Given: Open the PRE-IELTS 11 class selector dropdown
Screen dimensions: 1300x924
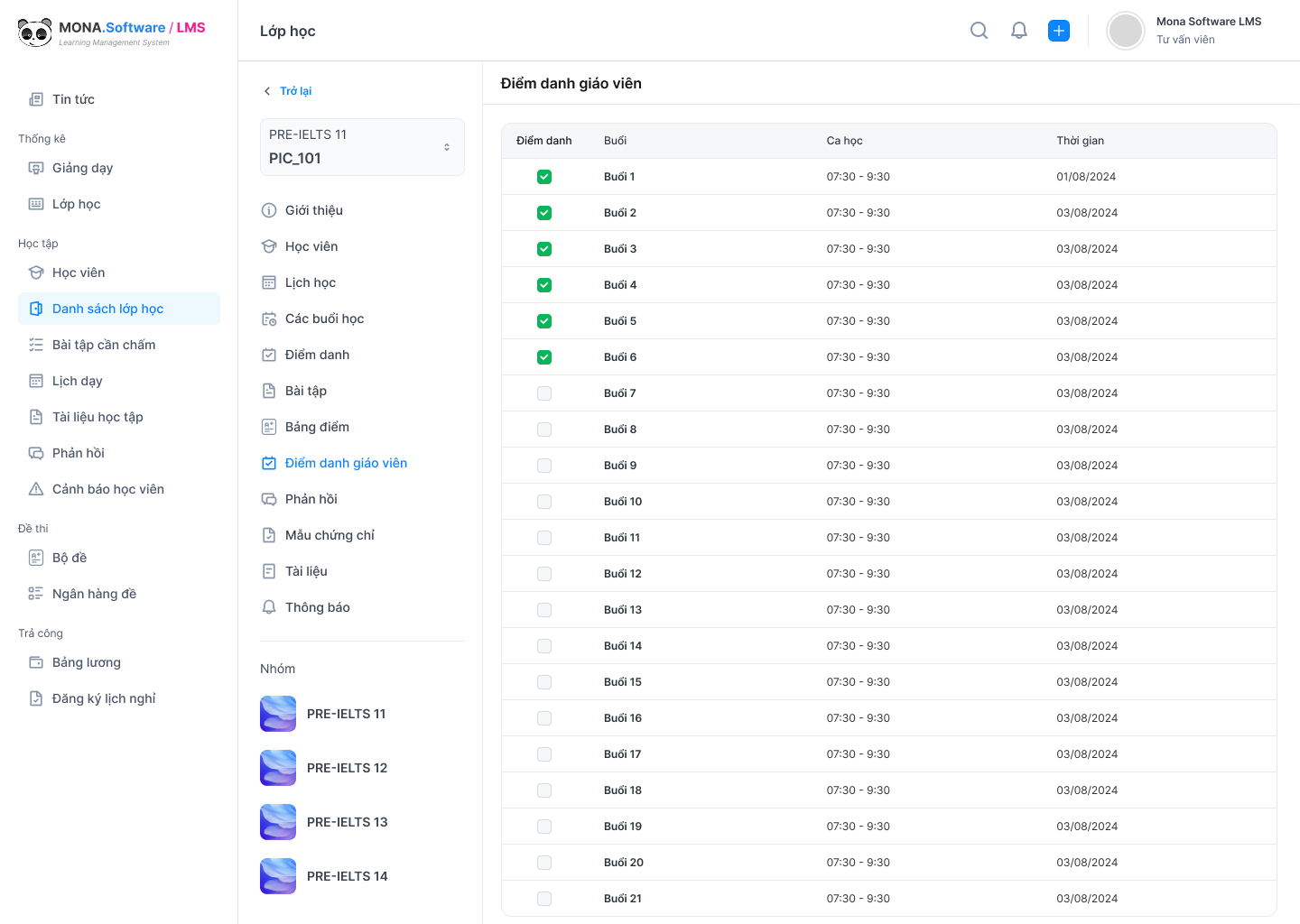Looking at the screenshot, I should [362, 147].
